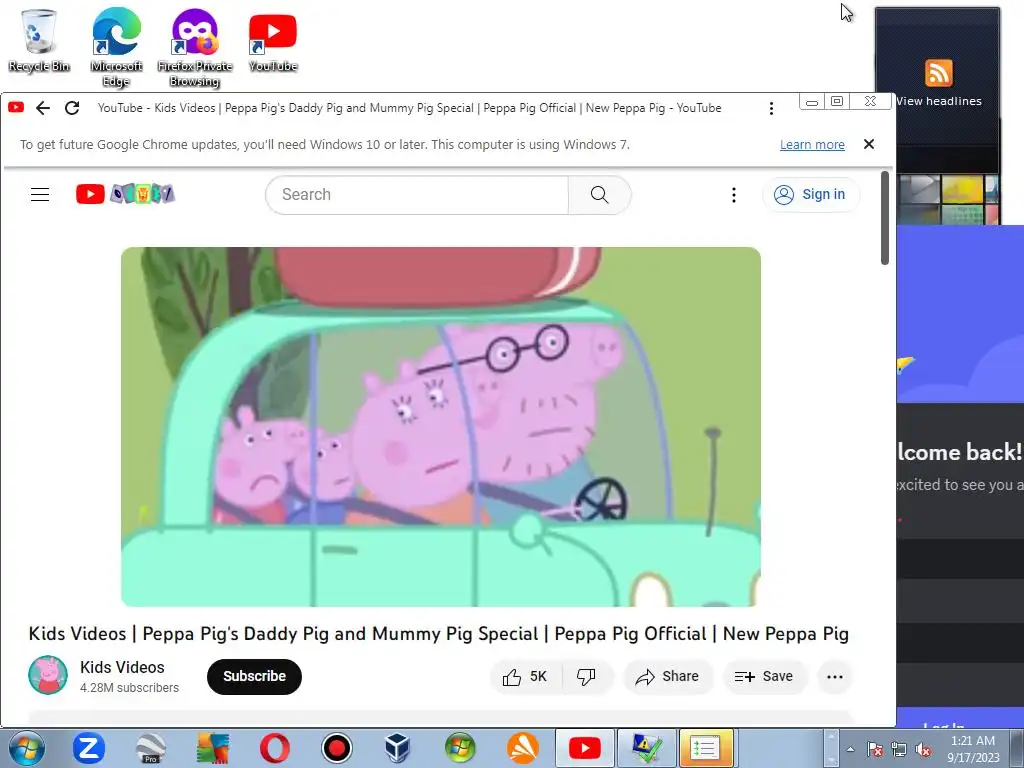Open network tray icon

[899, 749]
